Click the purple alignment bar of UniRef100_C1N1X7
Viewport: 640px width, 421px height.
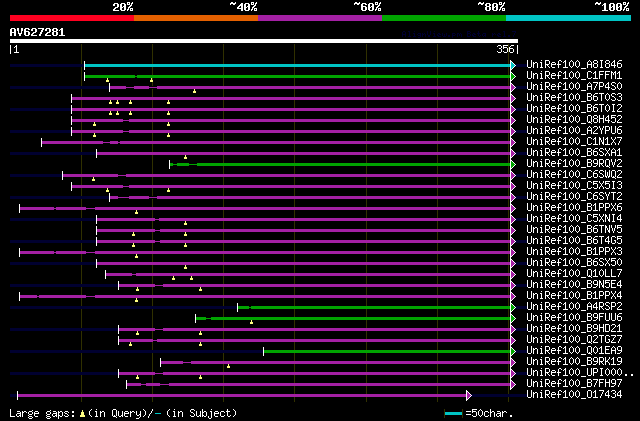[276, 143]
